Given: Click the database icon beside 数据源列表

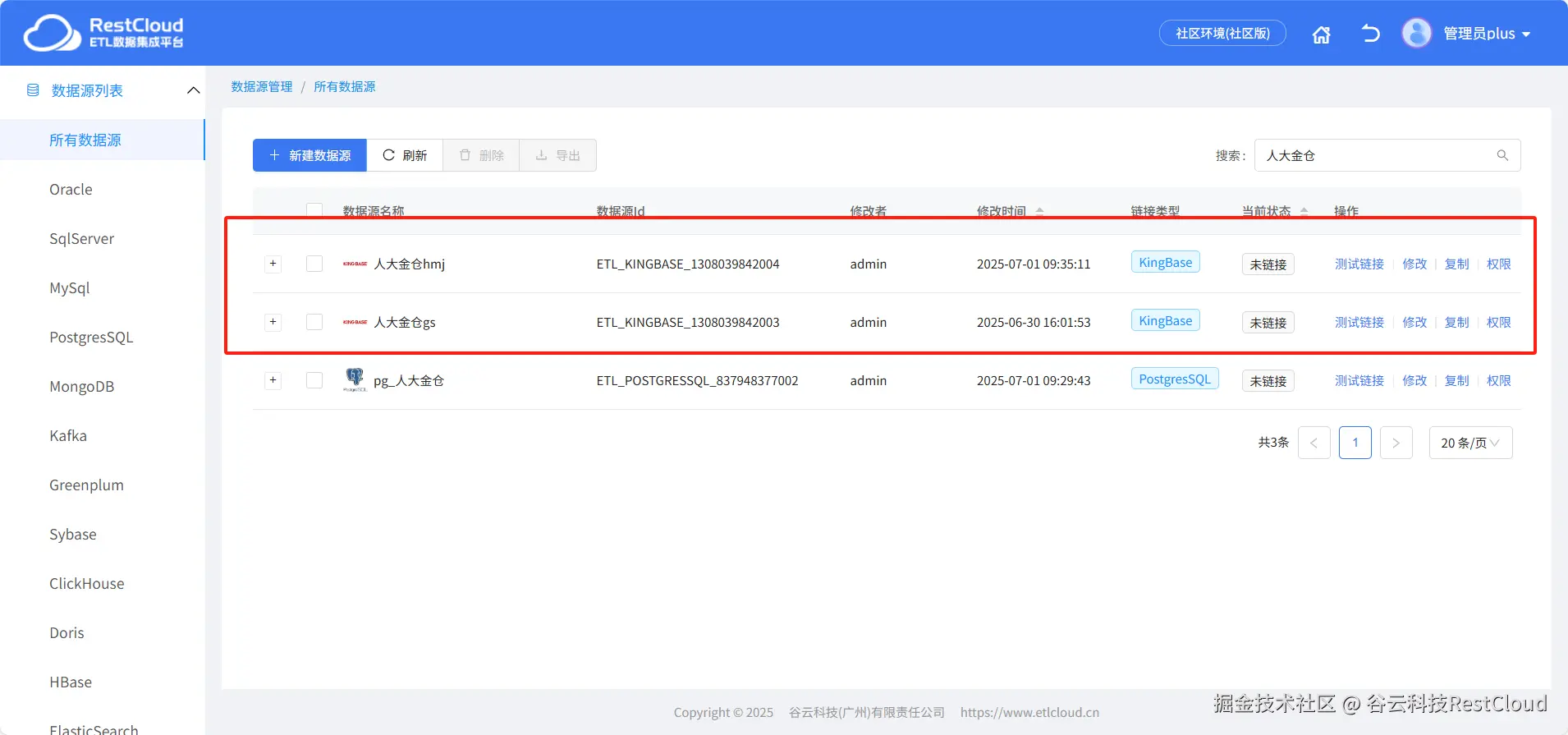Looking at the screenshot, I should click(33, 90).
